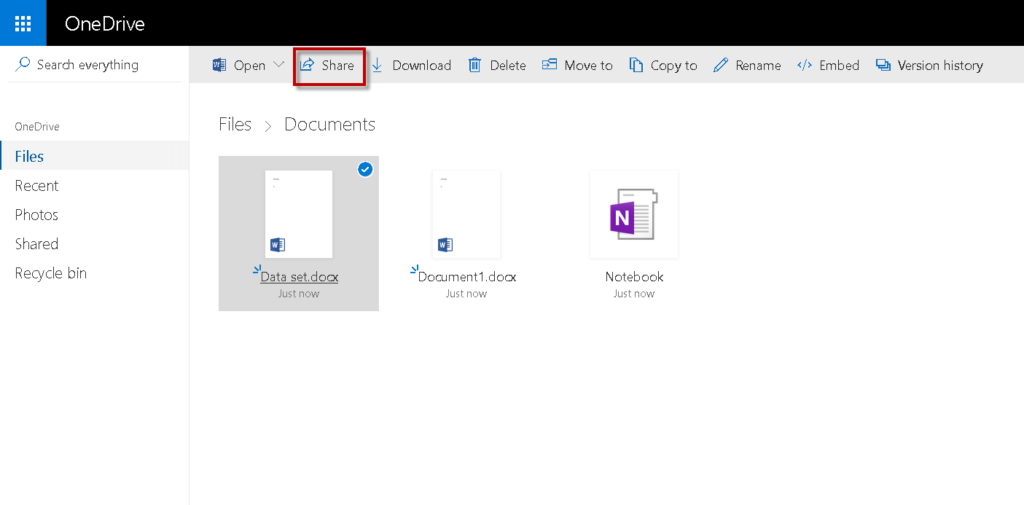
Task: Go to Files in the sidebar
Action: (95, 156)
